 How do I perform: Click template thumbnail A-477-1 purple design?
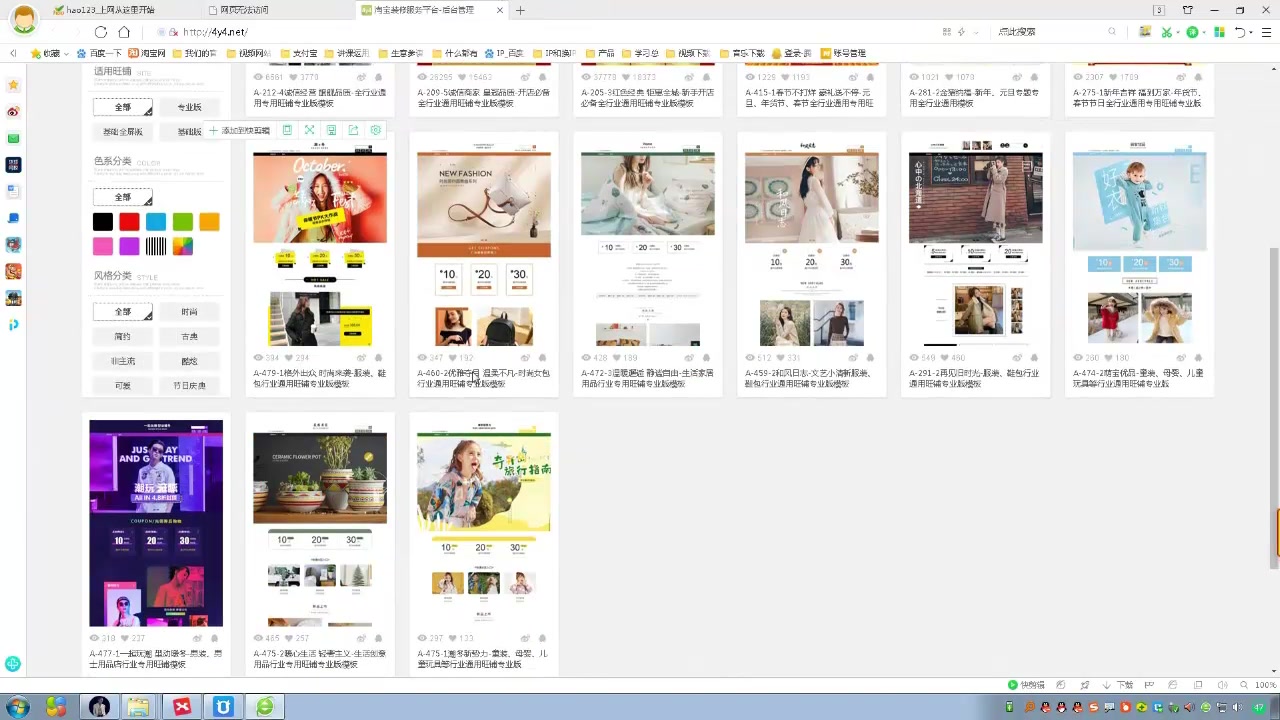click(x=156, y=523)
